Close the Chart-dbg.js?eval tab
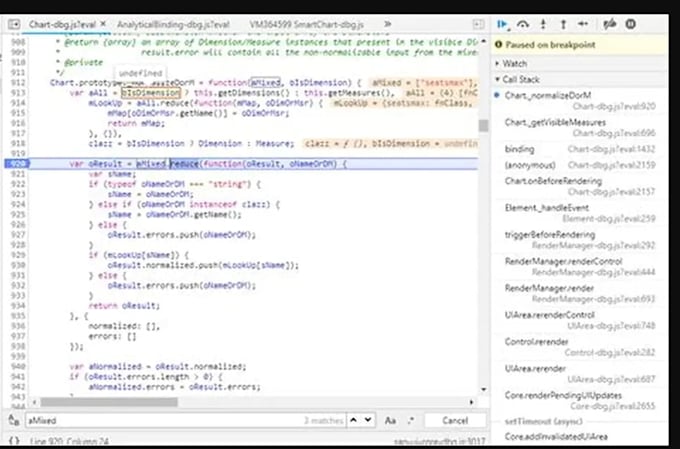The width and height of the screenshot is (680, 449). 103,24
